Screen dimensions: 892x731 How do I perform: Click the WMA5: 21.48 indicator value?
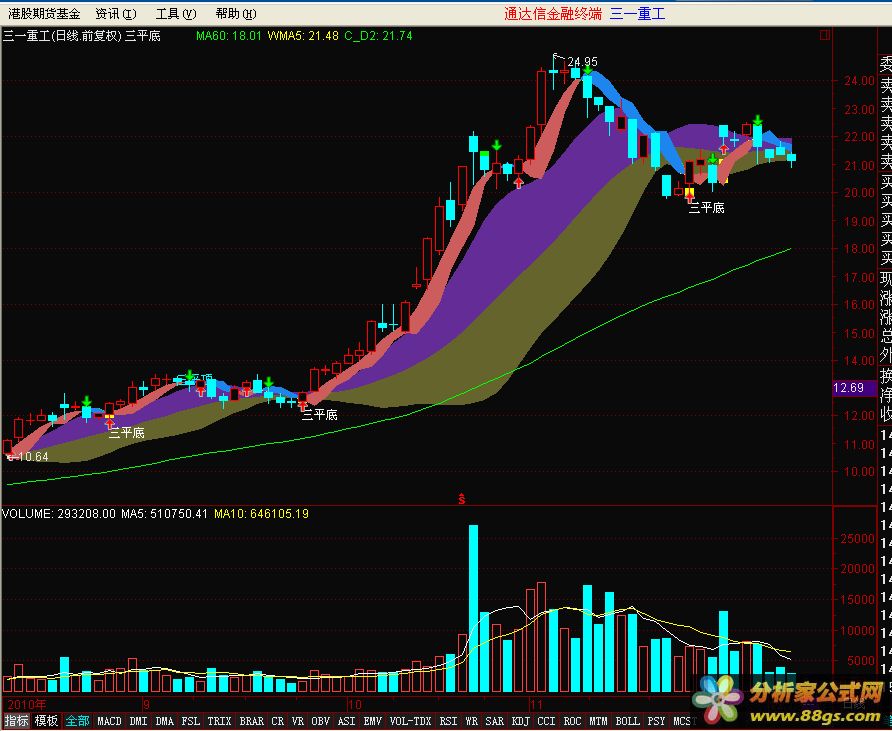303,36
